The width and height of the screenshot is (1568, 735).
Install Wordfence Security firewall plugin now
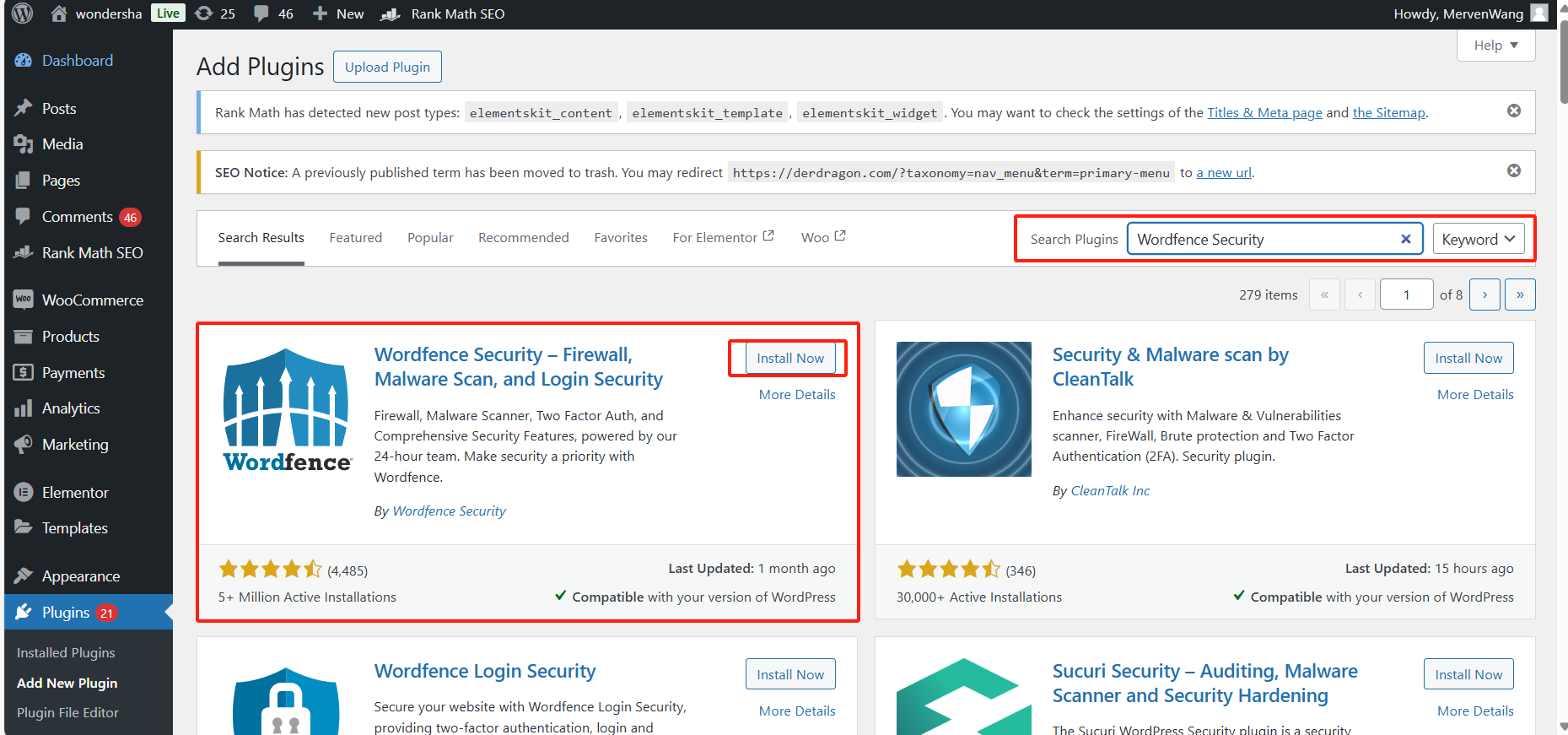click(x=790, y=358)
